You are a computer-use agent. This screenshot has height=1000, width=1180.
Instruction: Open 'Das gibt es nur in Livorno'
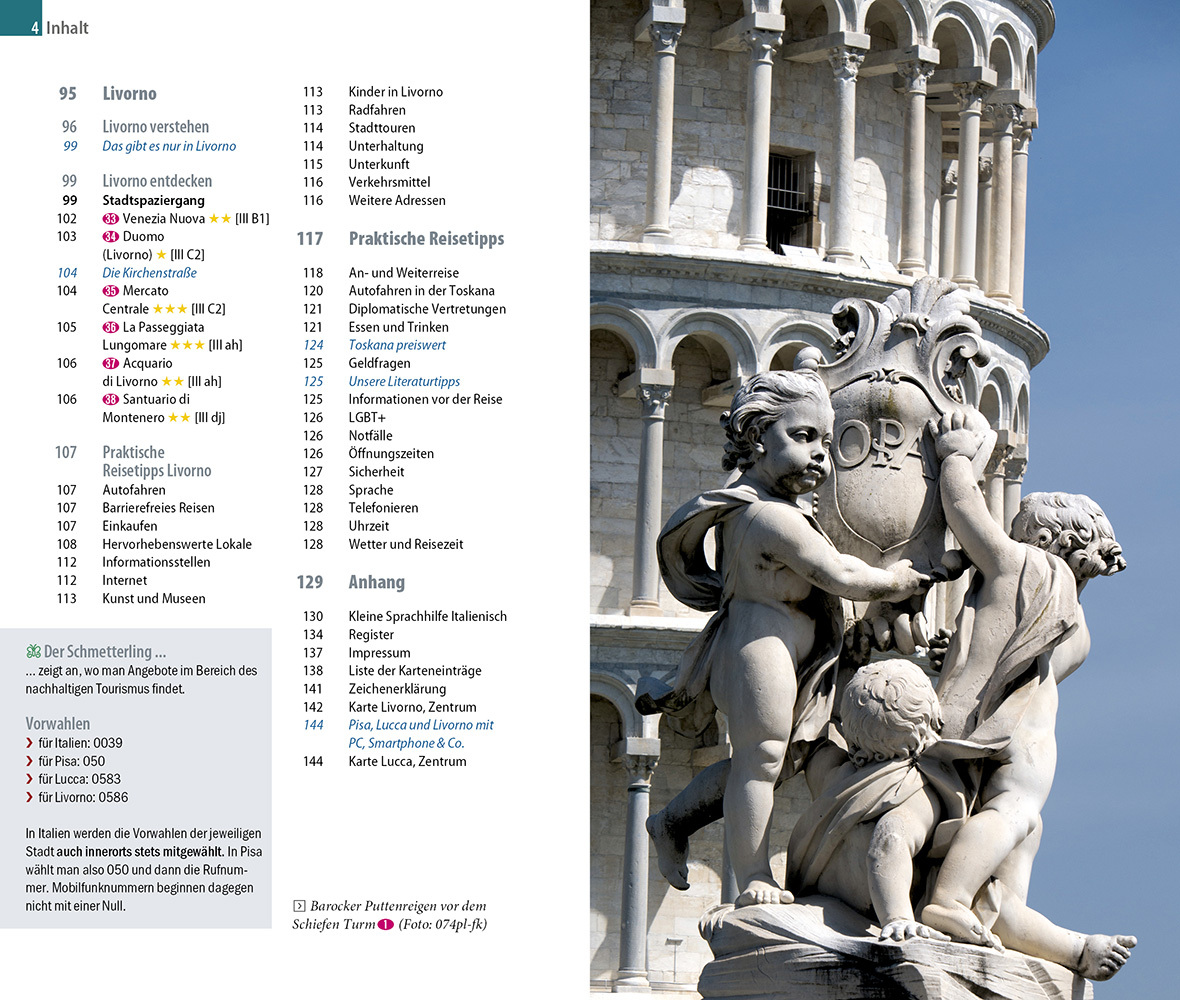tap(169, 146)
